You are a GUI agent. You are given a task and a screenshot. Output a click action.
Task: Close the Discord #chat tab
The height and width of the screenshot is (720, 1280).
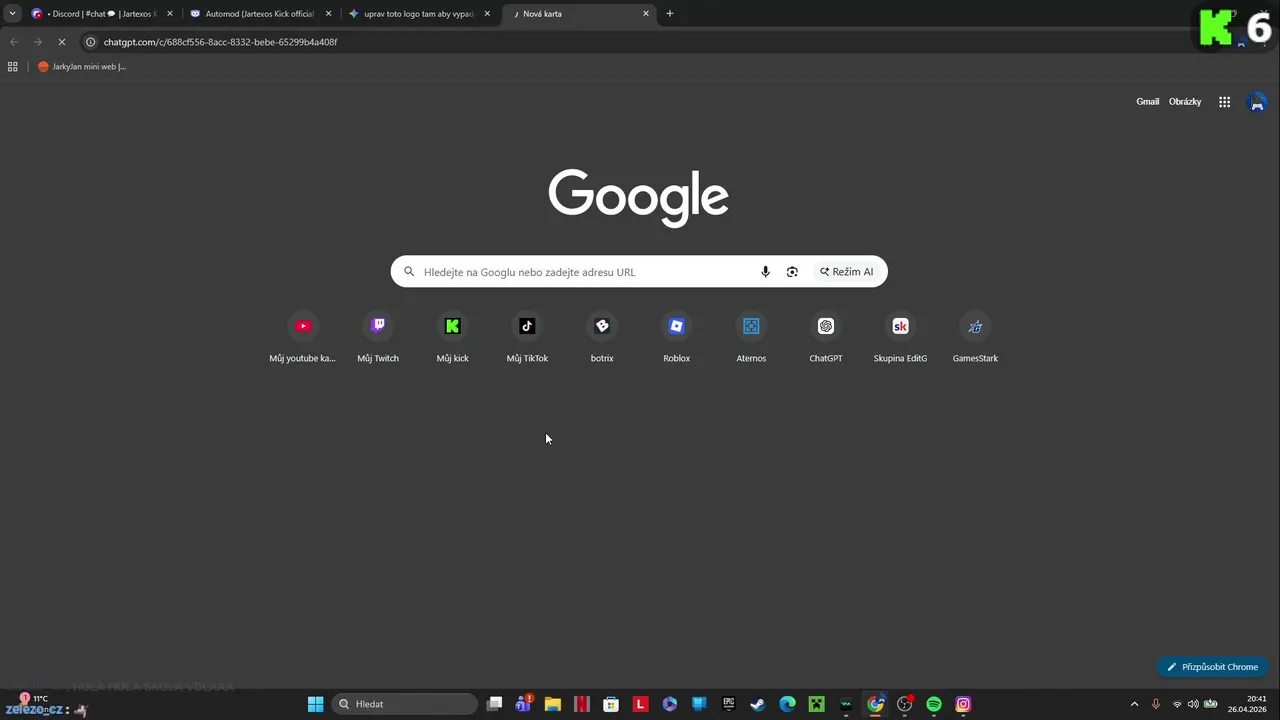pyautogui.click(x=169, y=14)
